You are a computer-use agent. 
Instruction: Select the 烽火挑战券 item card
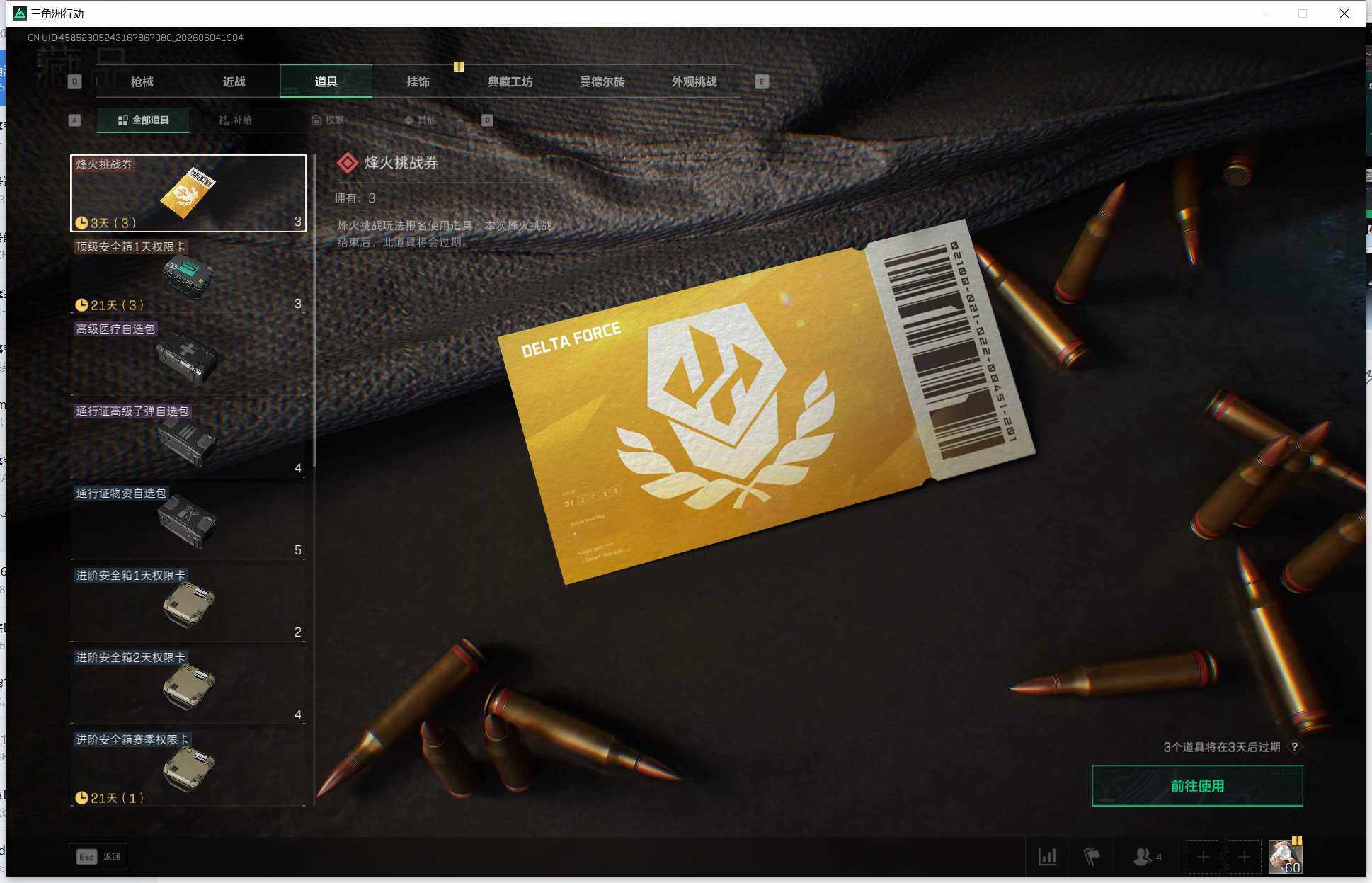tap(188, 193)
